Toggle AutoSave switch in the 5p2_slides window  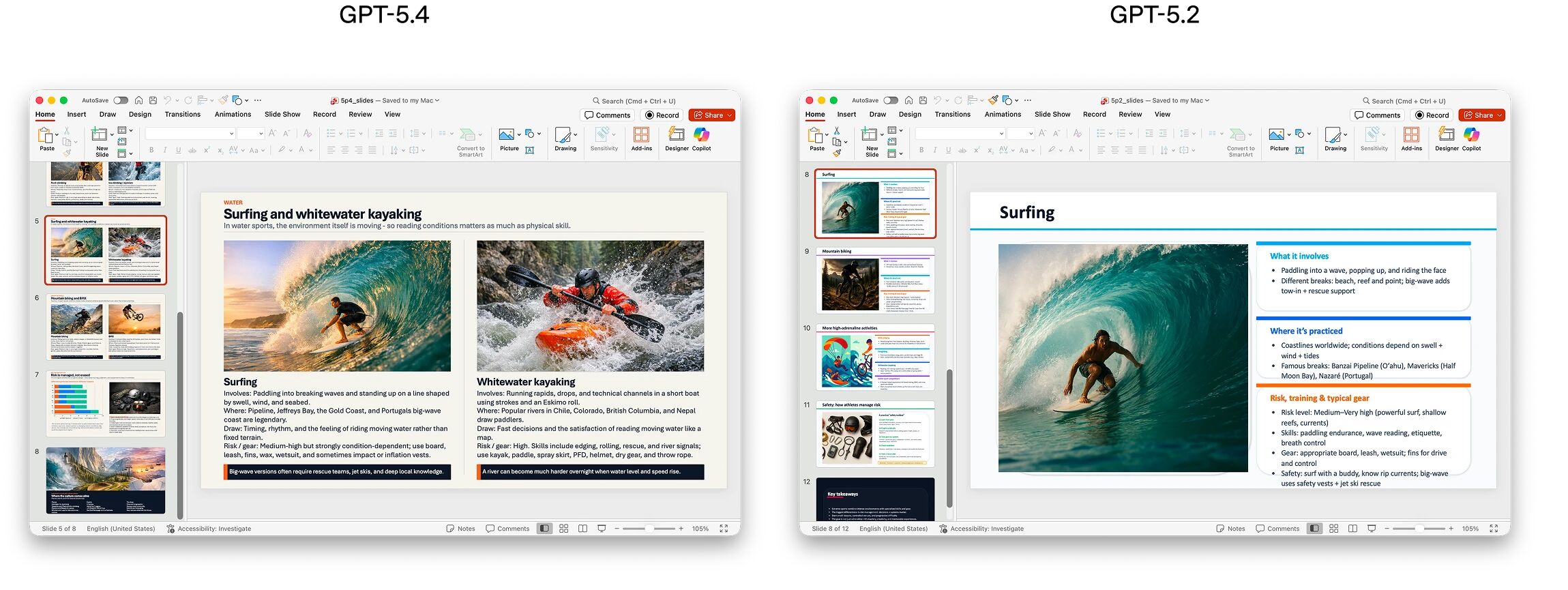(x=891, y=100)
